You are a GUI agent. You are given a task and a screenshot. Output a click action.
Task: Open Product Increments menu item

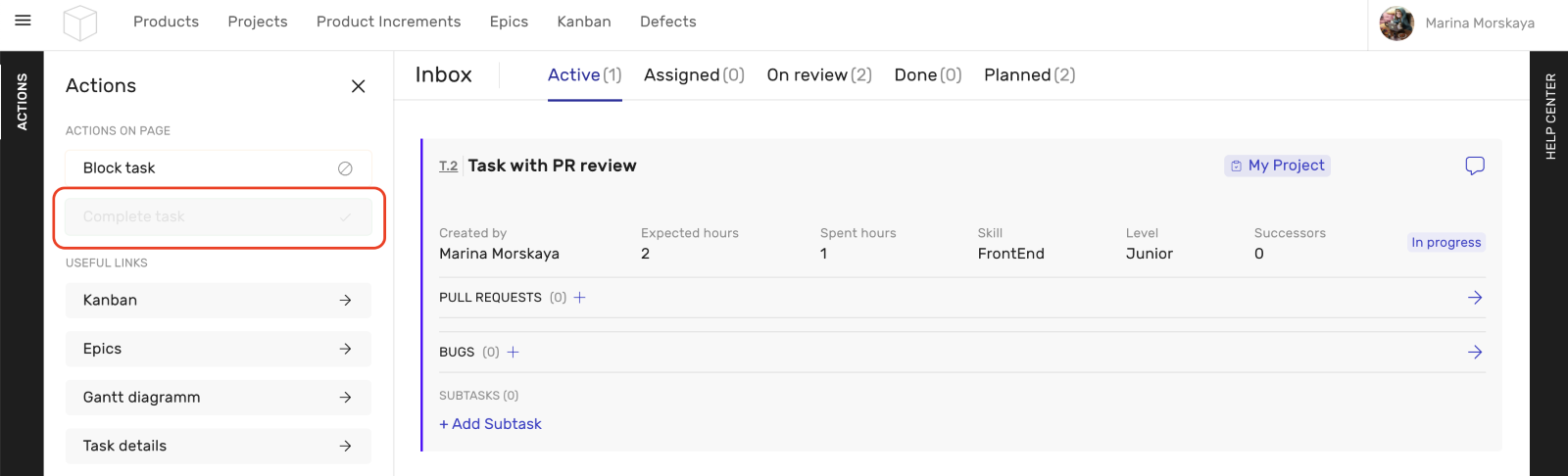pyautogui.click(x=388, y=22)
